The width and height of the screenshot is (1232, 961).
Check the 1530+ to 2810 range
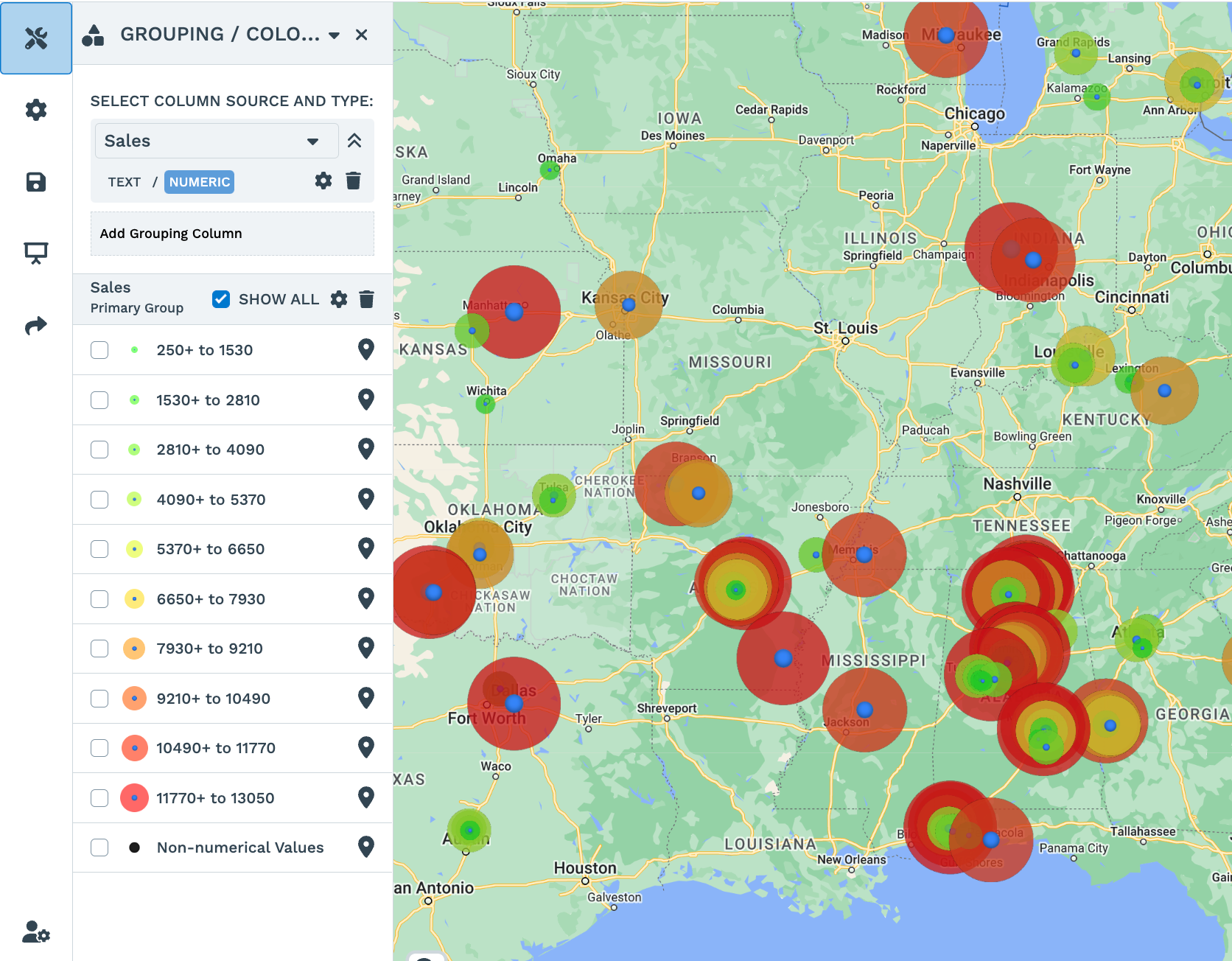pyautogui.click(x=99, y=400)
